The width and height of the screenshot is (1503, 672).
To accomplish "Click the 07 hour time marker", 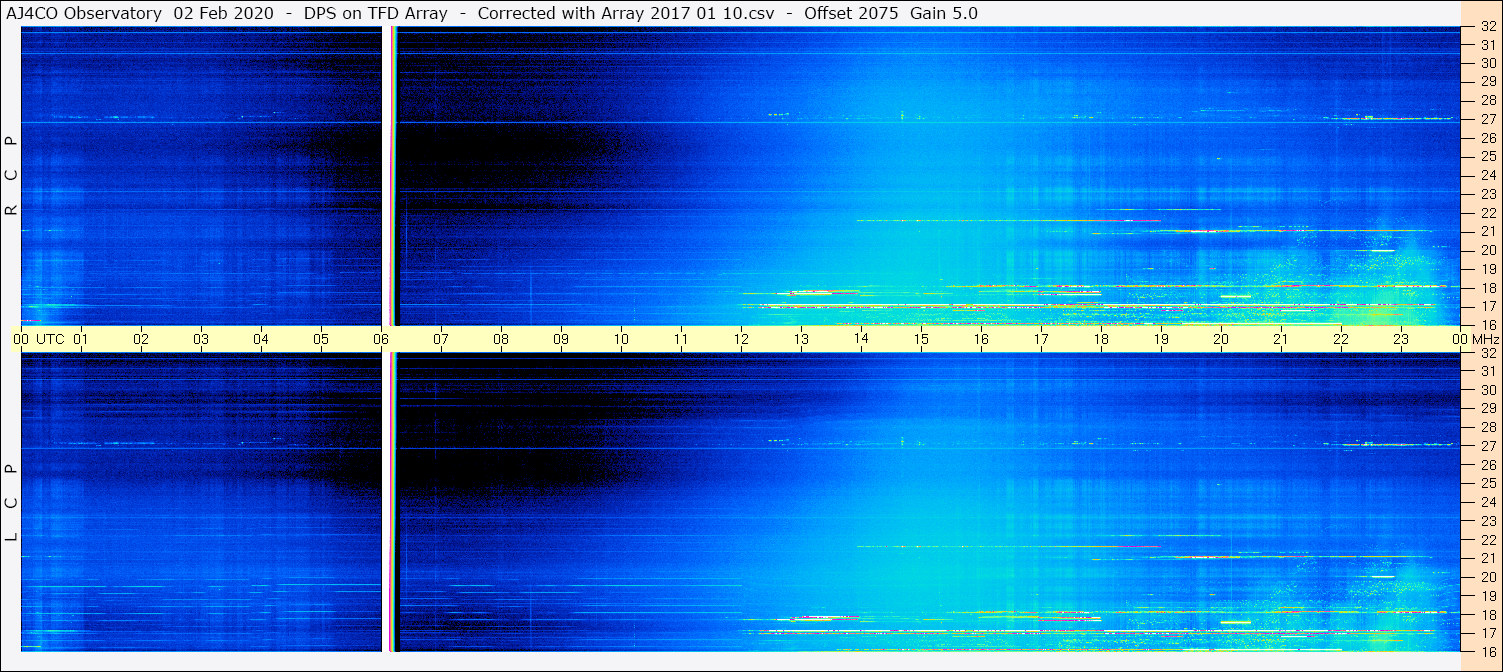I will [x=441, y=339].
